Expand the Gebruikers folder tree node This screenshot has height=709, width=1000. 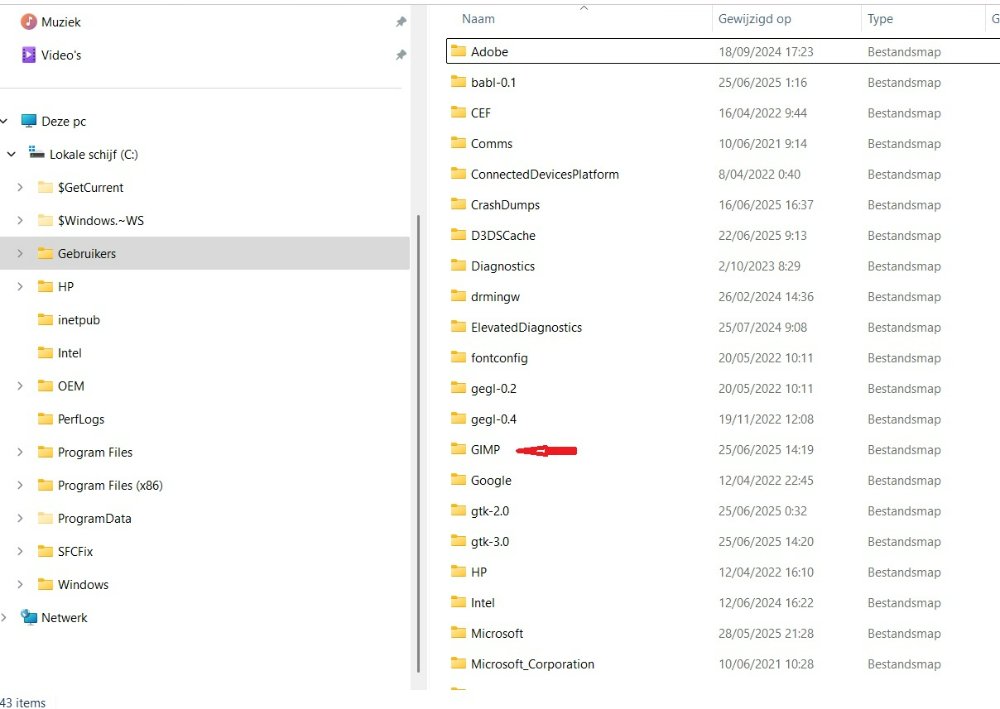(x=20, y=254)
